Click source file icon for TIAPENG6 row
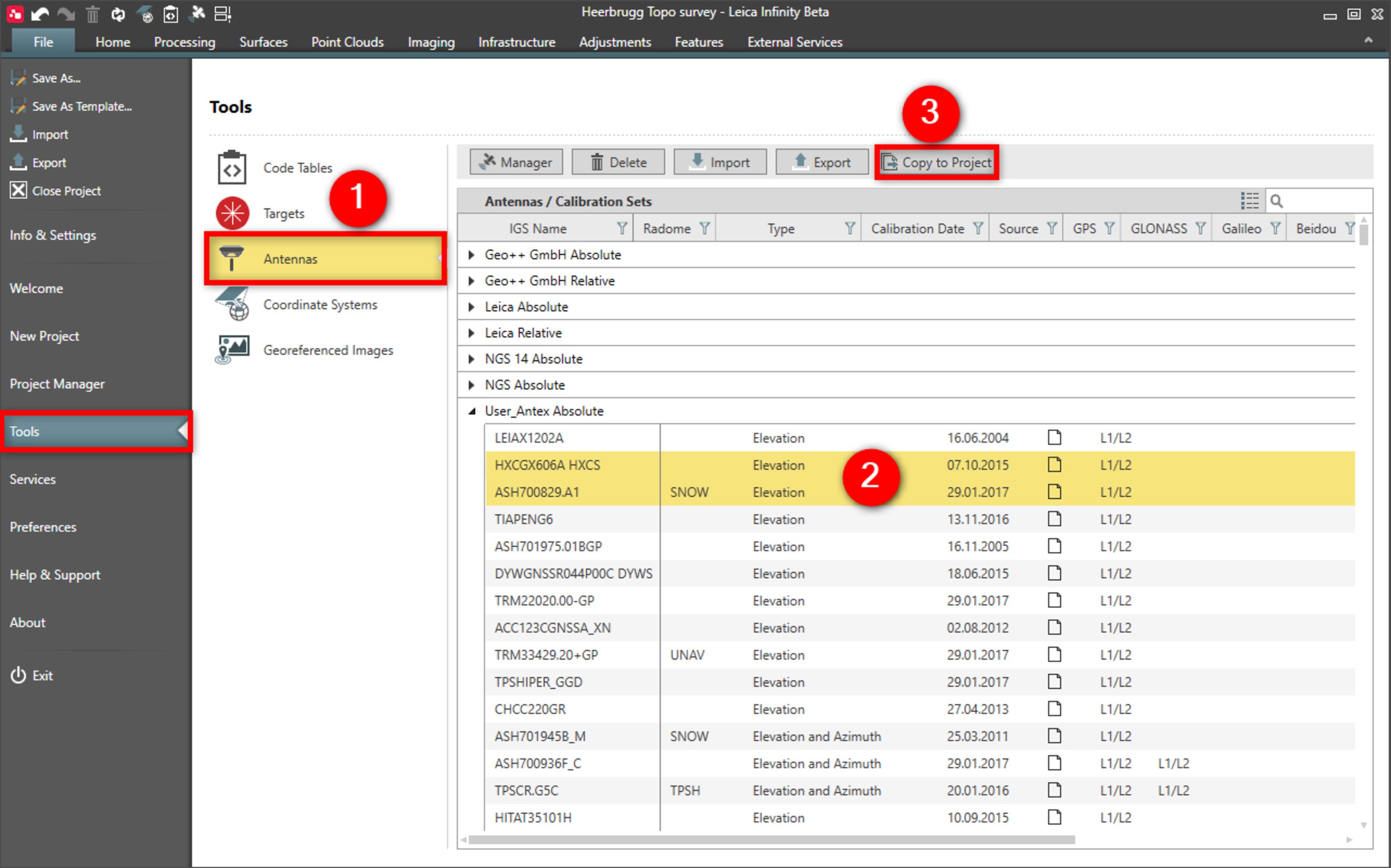Viewport: 1391px width, 868px height. (1054, 519)
